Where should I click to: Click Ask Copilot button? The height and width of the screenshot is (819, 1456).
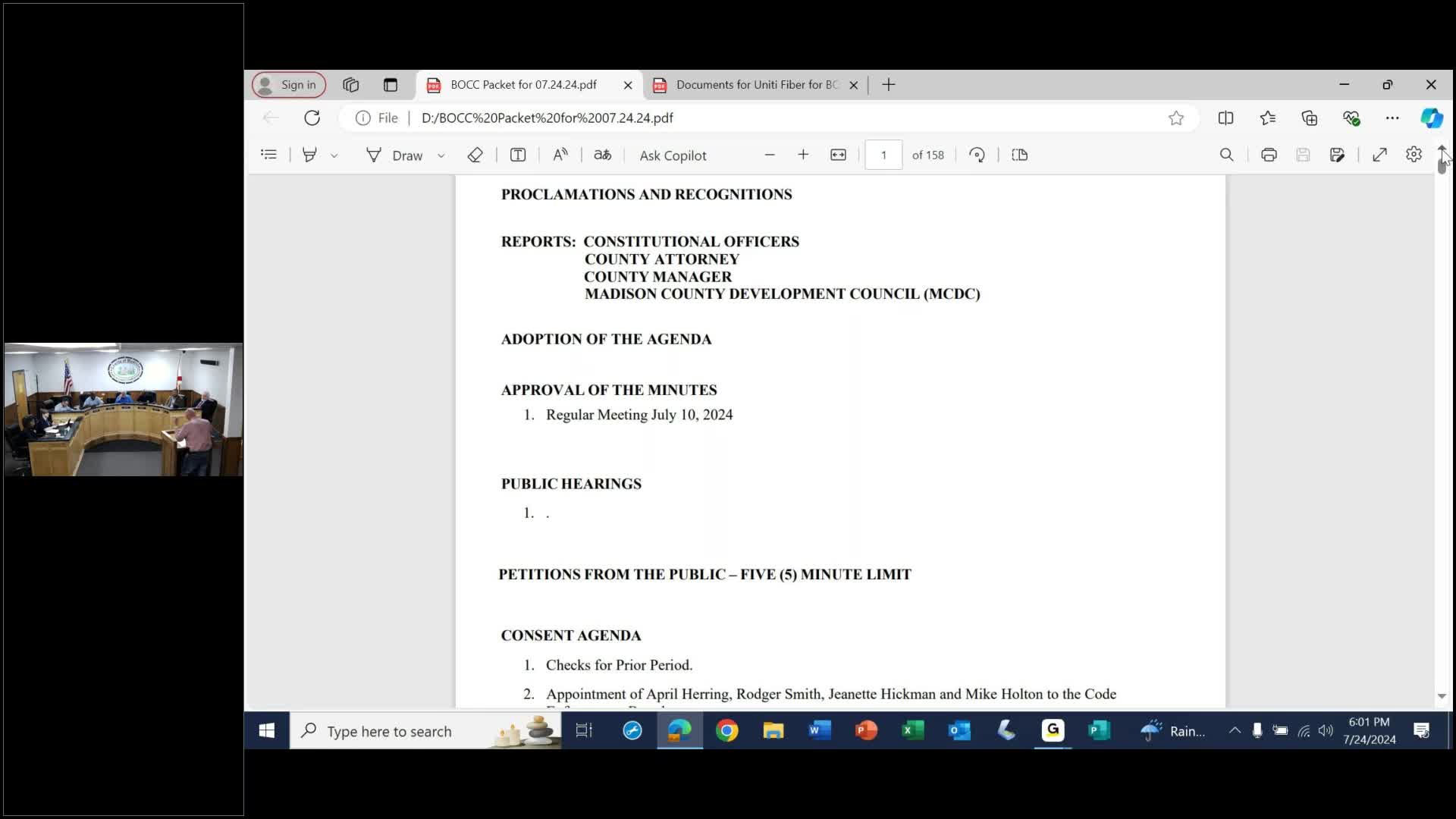pos(672,155)
